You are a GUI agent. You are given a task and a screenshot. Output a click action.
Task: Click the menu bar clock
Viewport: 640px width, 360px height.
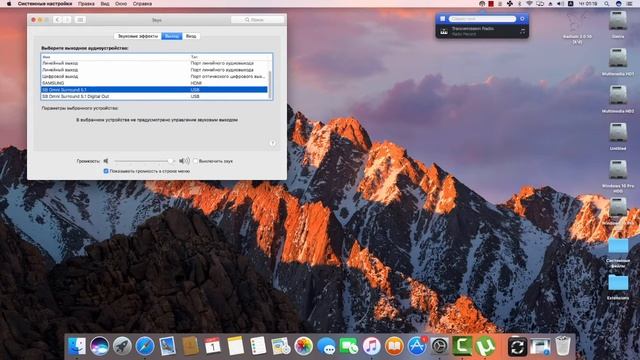pyautogui.click(x=588, y=4)
